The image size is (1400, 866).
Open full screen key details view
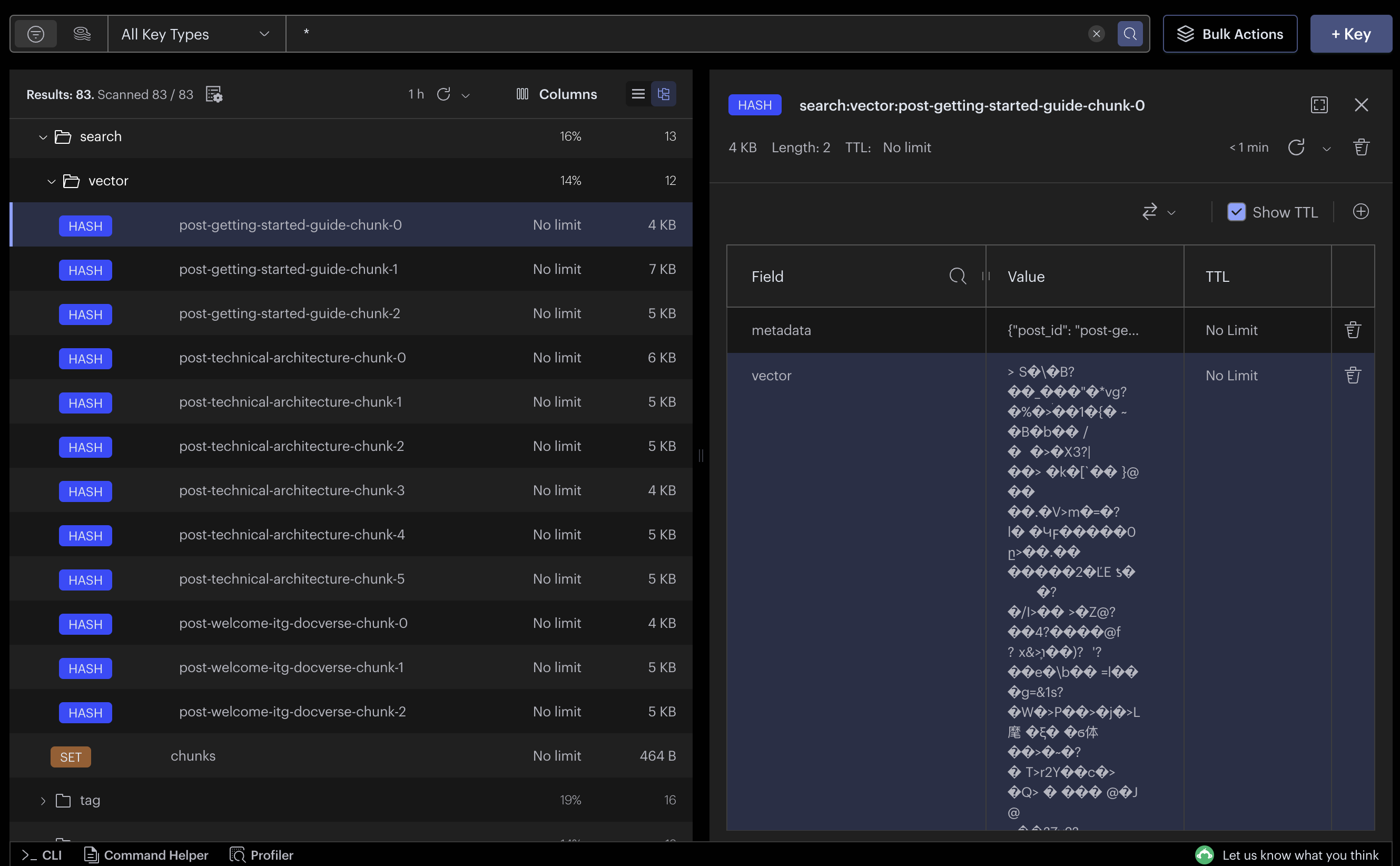tap(1319, 105)
